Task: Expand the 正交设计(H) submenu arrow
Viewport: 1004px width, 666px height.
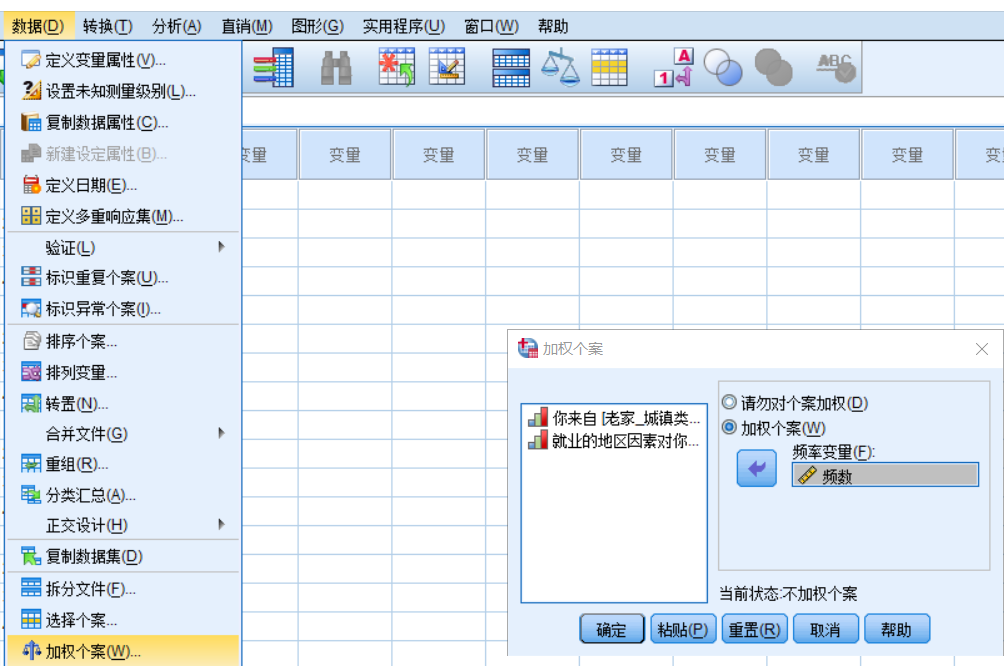Action: pos(222,525)
